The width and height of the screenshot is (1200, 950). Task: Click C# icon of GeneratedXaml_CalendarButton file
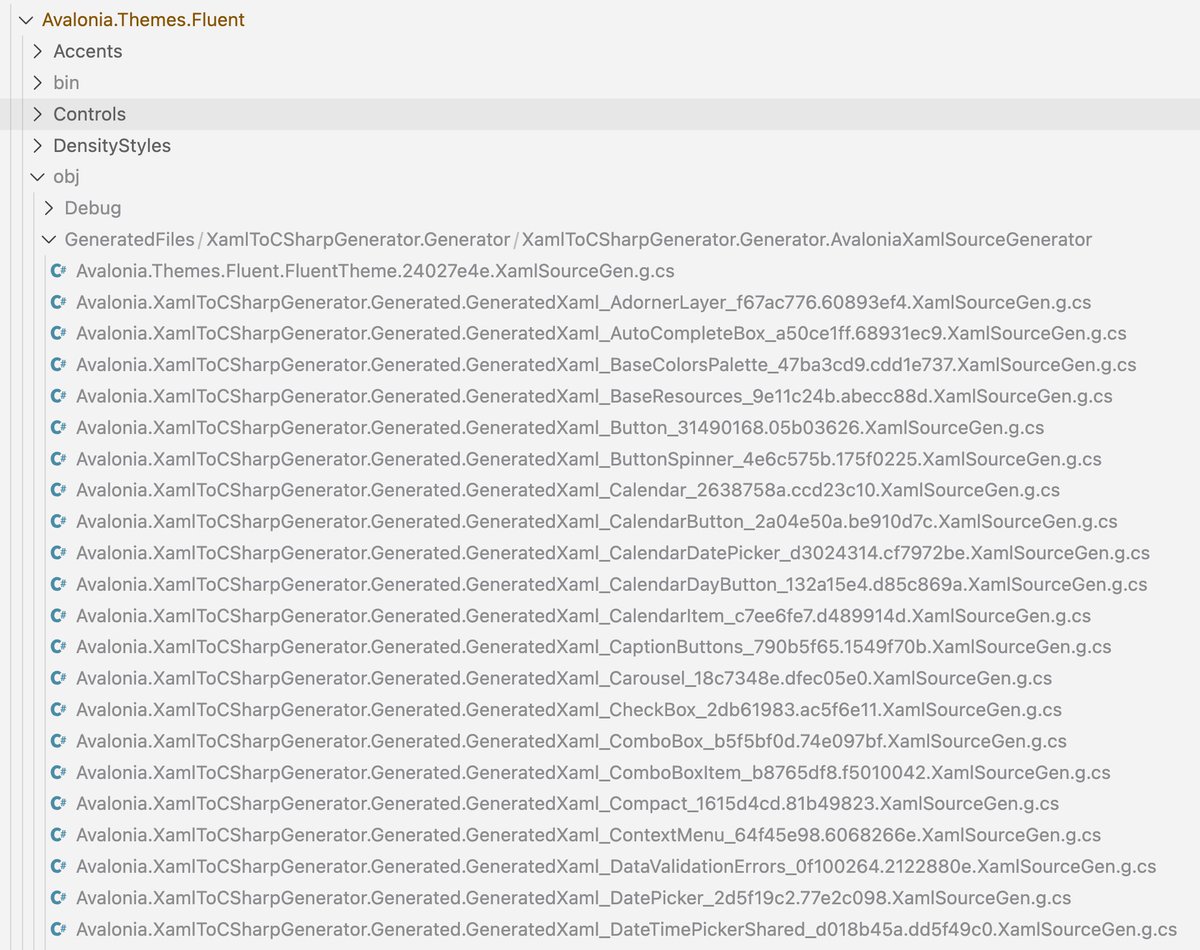click(x=59, y=522)
